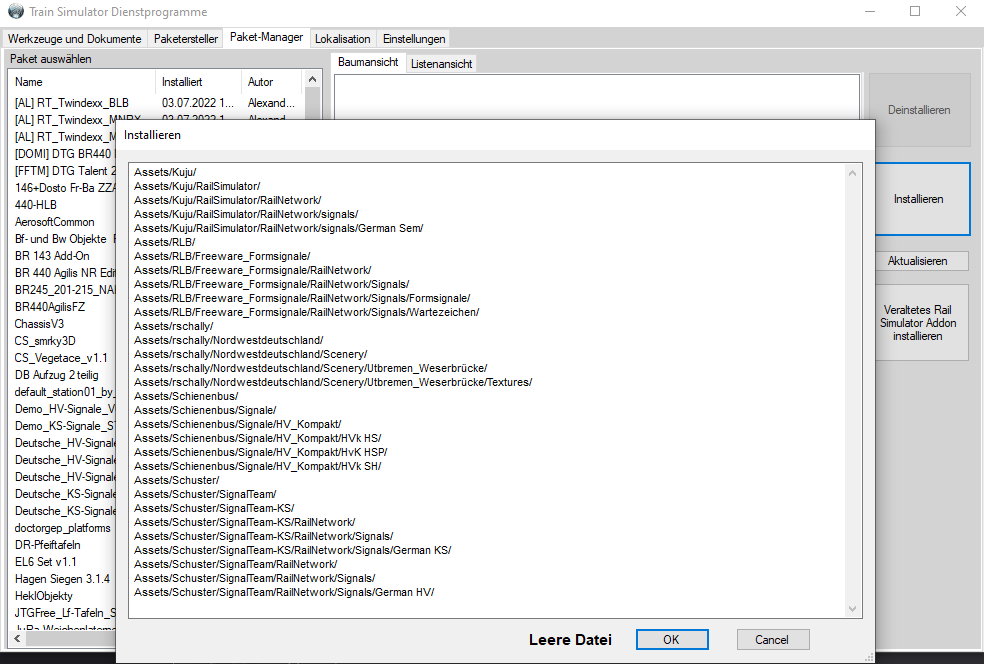Confirm installation with OK button
The height and width of the screenshot is (664, 984).
coord(671,640)
